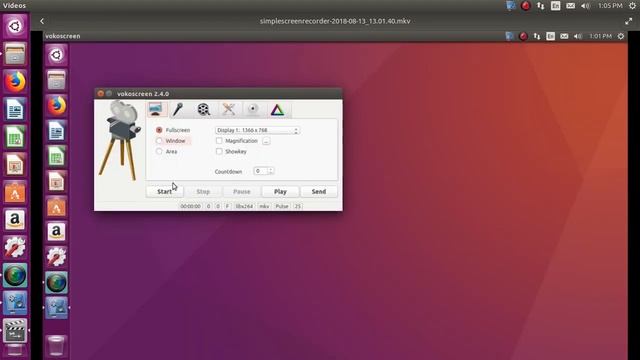The width and height of the screenshot is (640, 360).
Task: Go back using the Videos back arrow
Action: point(42,21)
